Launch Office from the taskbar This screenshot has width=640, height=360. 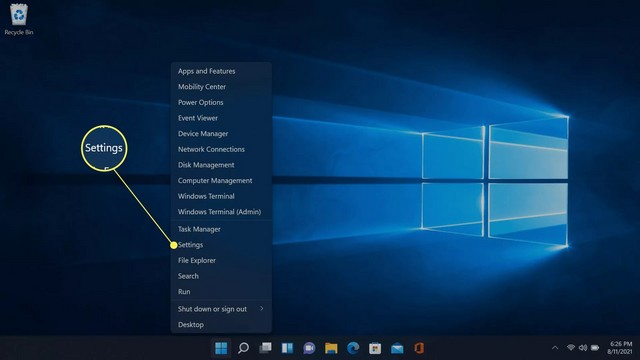tap(419, 348)
